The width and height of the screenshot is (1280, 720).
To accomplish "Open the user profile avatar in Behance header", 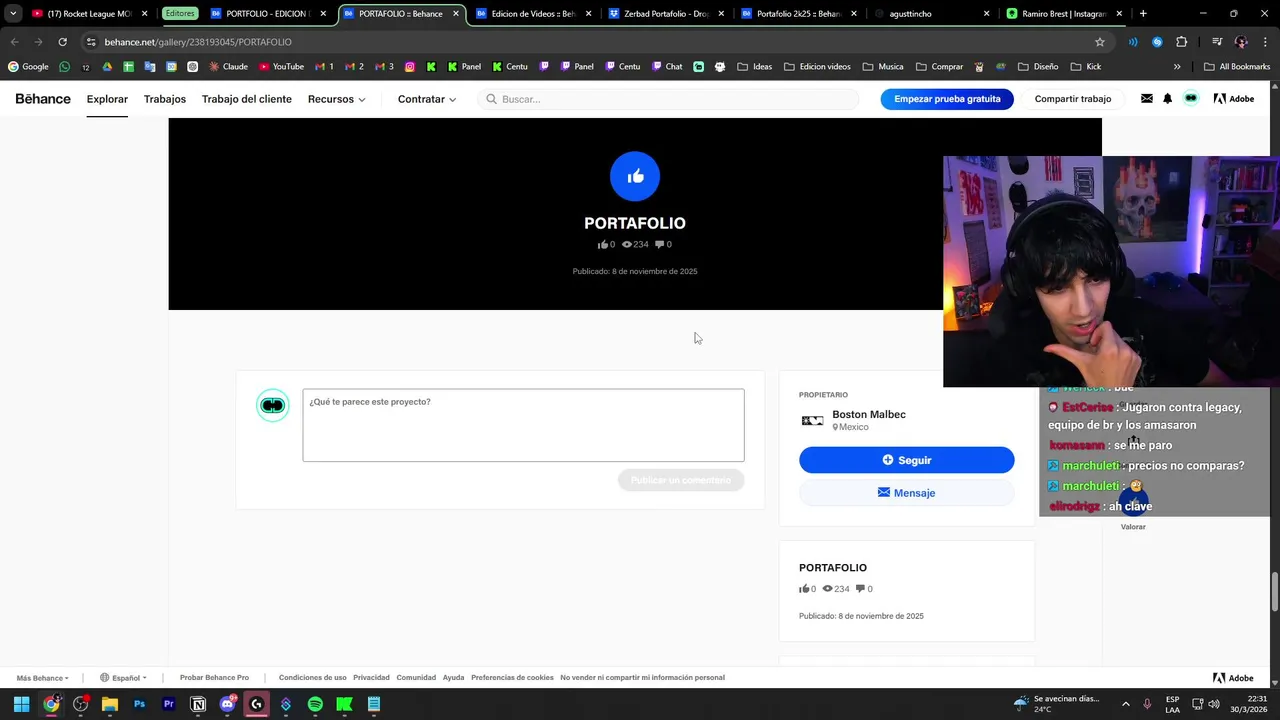I will pos(1191,99).
